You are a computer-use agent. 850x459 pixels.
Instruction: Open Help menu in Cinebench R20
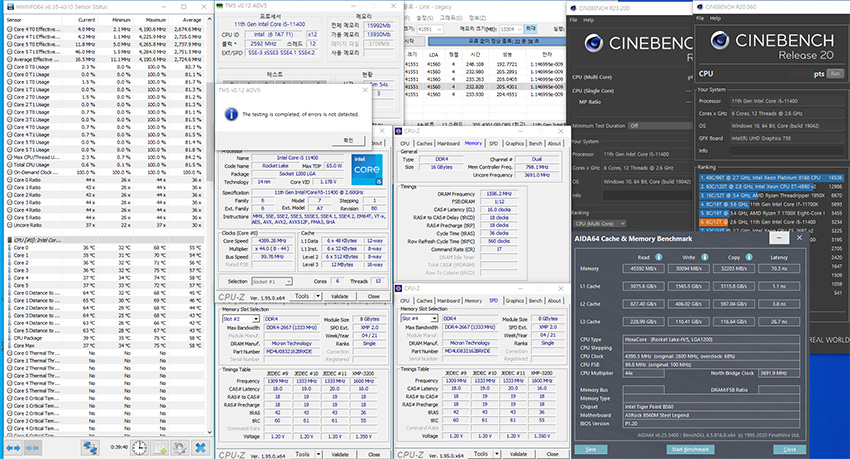(716, 18)
